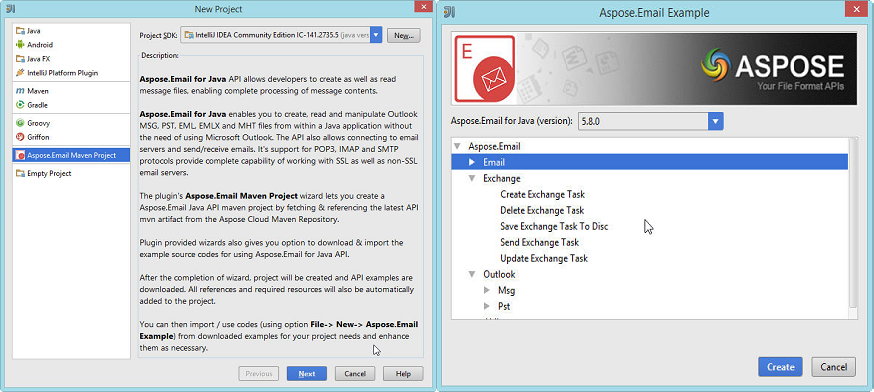Pick the Groovy project icon
The width and height of the screenshot is (874, 392).
pyautogui.click(x=20, y=123)
